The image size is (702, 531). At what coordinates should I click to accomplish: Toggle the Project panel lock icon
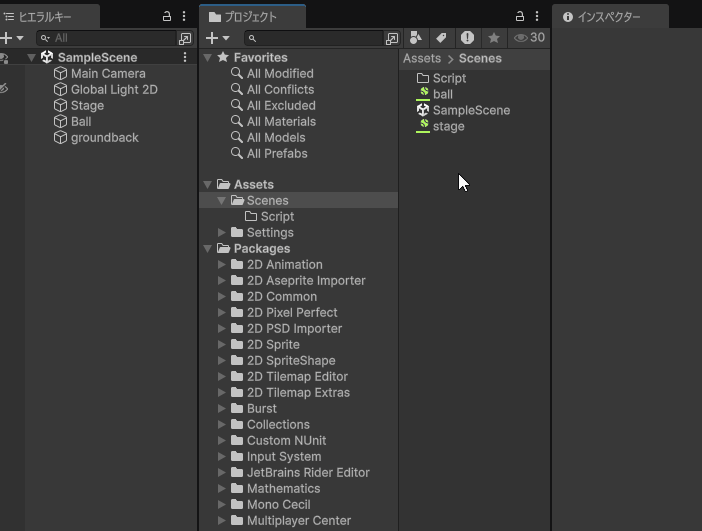519,17
